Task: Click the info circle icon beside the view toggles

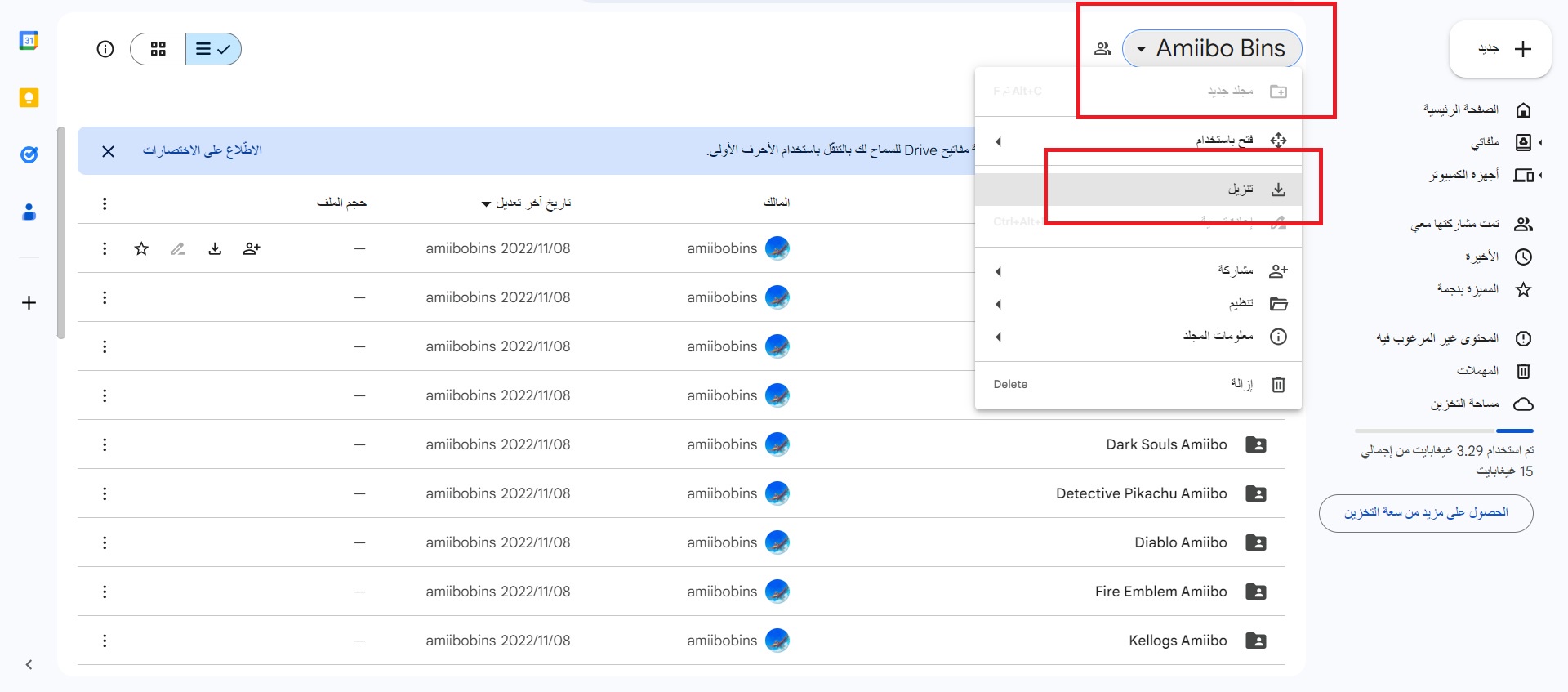Action: [105, 49]
